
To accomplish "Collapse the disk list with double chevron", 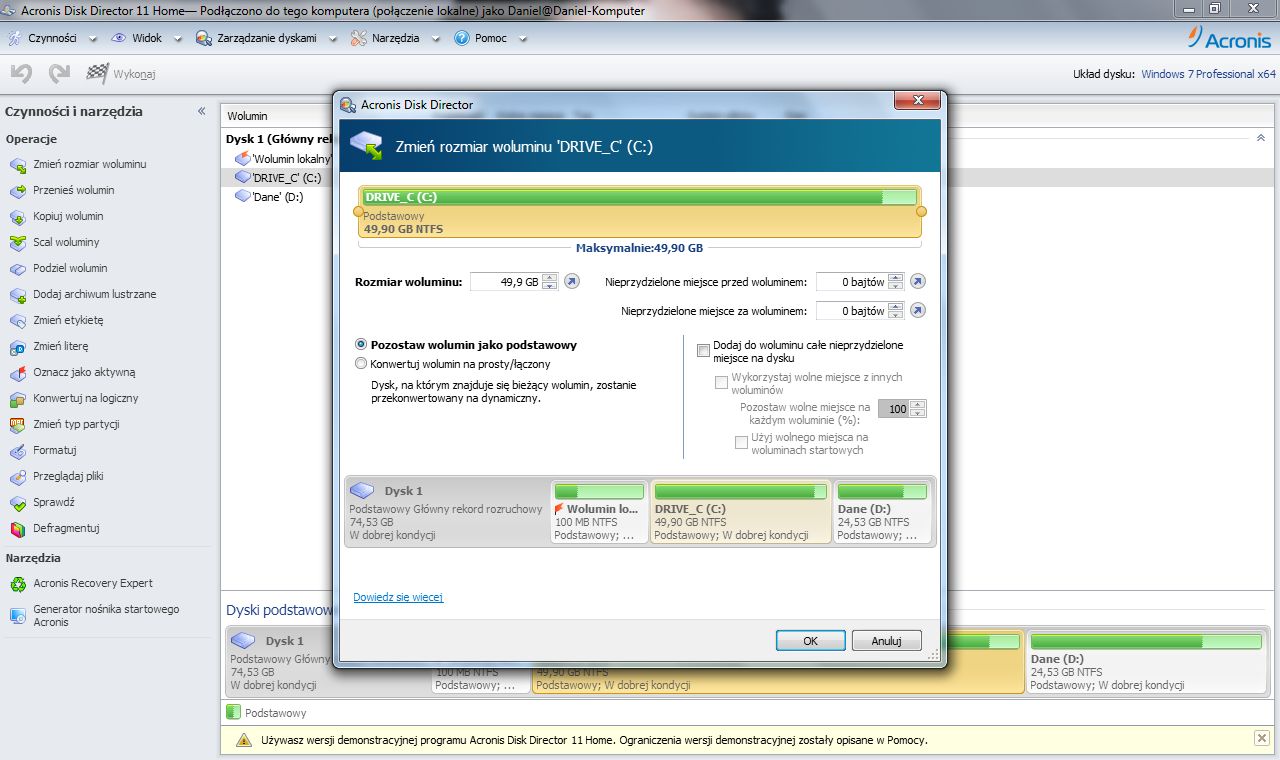I will 1260,137.
